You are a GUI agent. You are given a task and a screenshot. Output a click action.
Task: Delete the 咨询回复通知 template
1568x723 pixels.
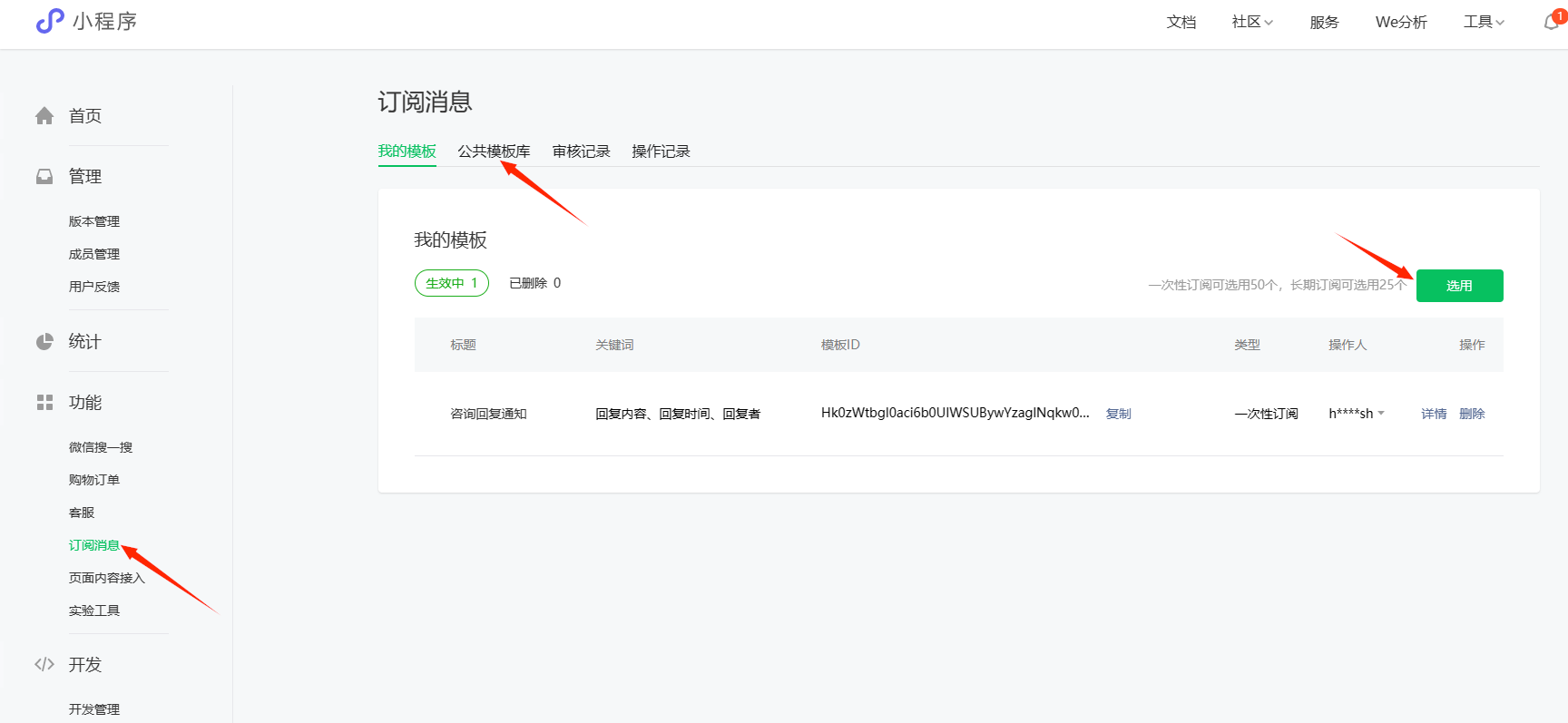click(x=1472, y=414)
